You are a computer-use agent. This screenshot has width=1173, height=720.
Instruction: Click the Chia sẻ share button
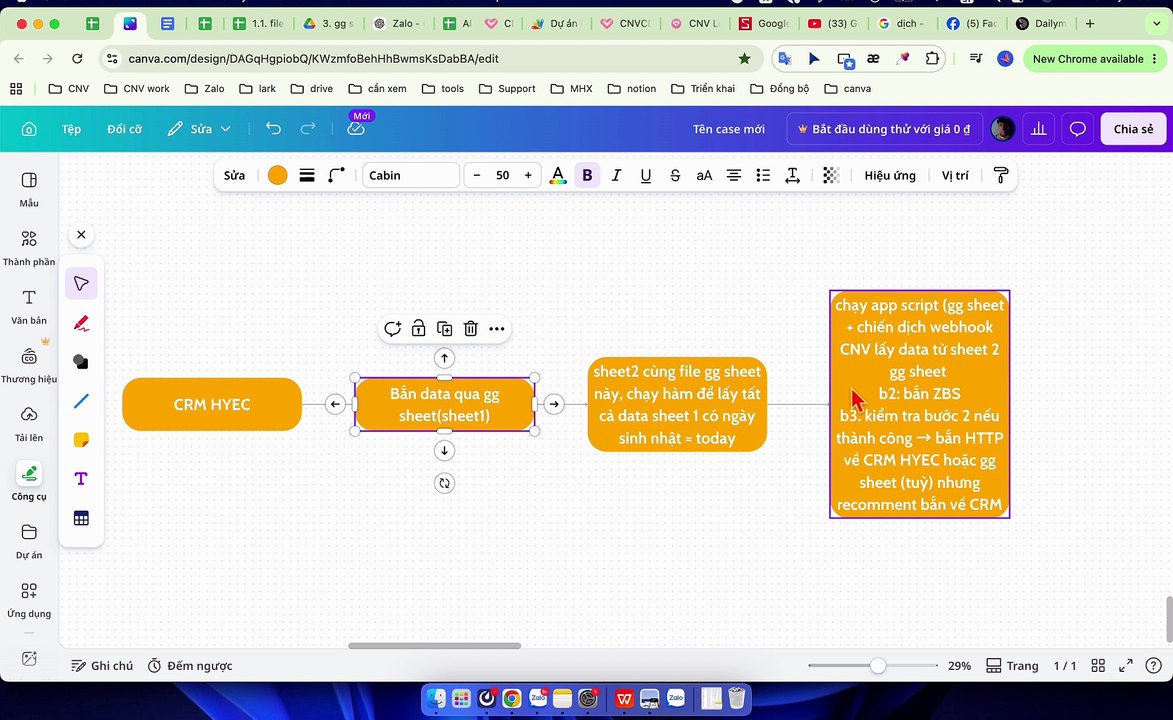pyautogui.click(x=1133, y=129)
